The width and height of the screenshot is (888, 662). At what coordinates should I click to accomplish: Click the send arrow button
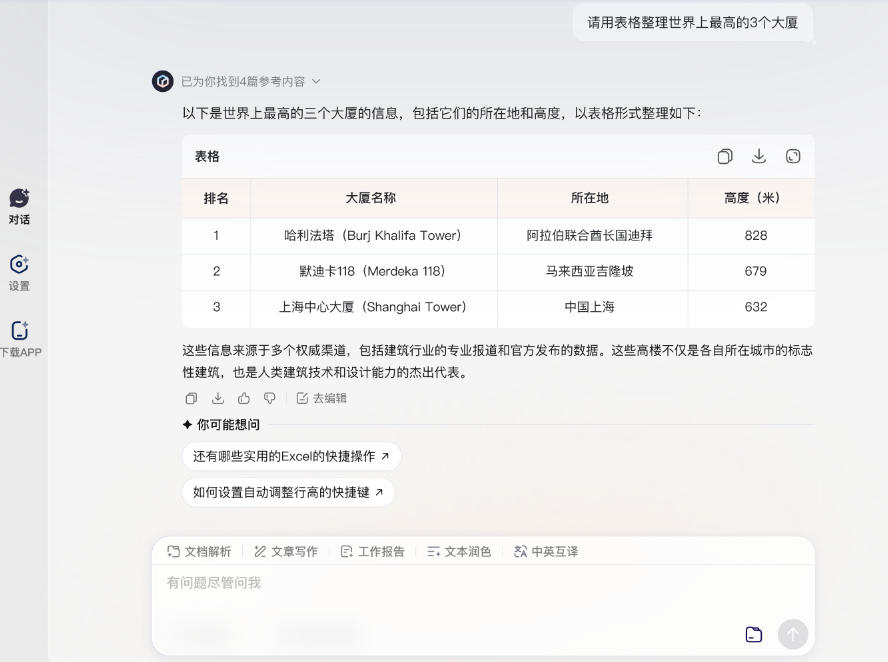point(793,634)
